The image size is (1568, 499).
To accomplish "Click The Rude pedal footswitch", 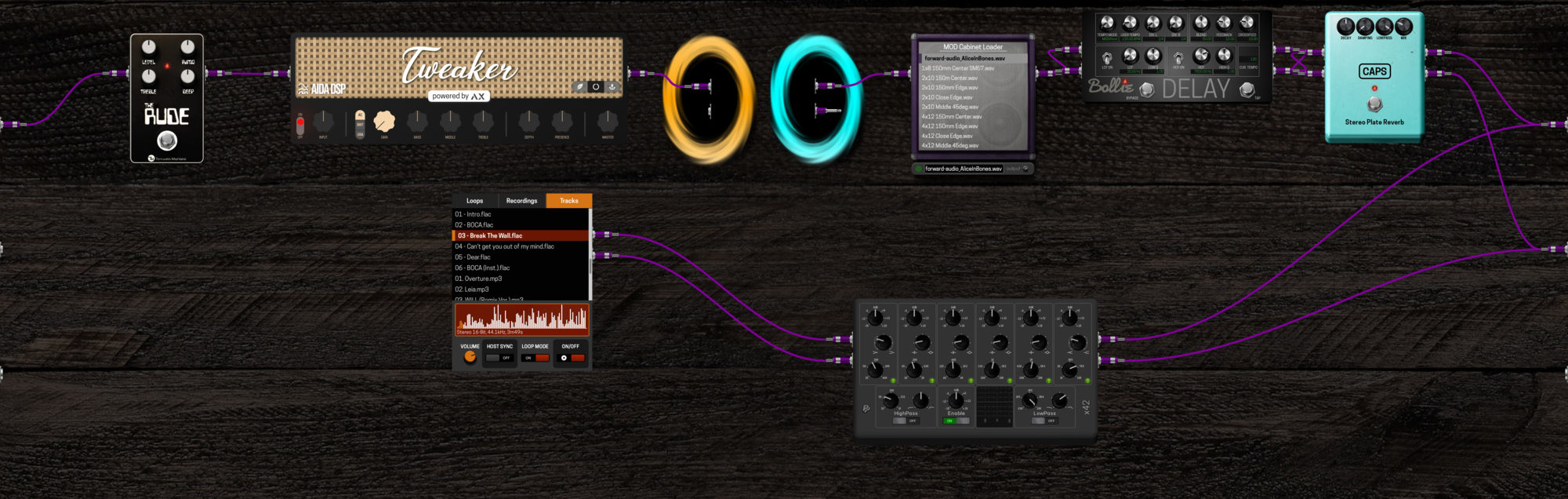I will point(167,140).
